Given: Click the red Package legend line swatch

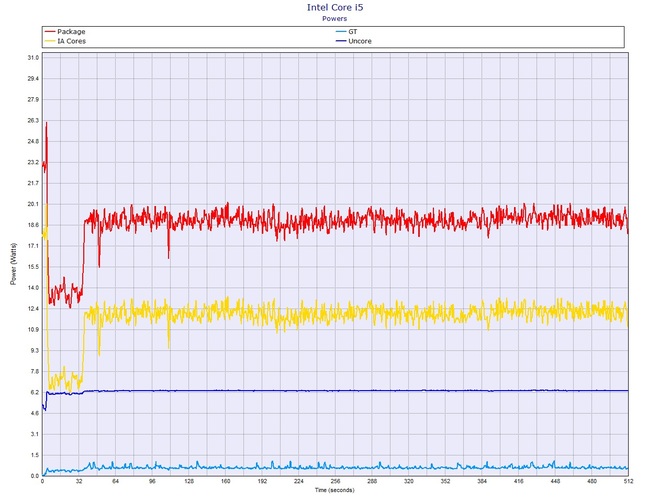Looking at the screenshot, I should (50, 32).
